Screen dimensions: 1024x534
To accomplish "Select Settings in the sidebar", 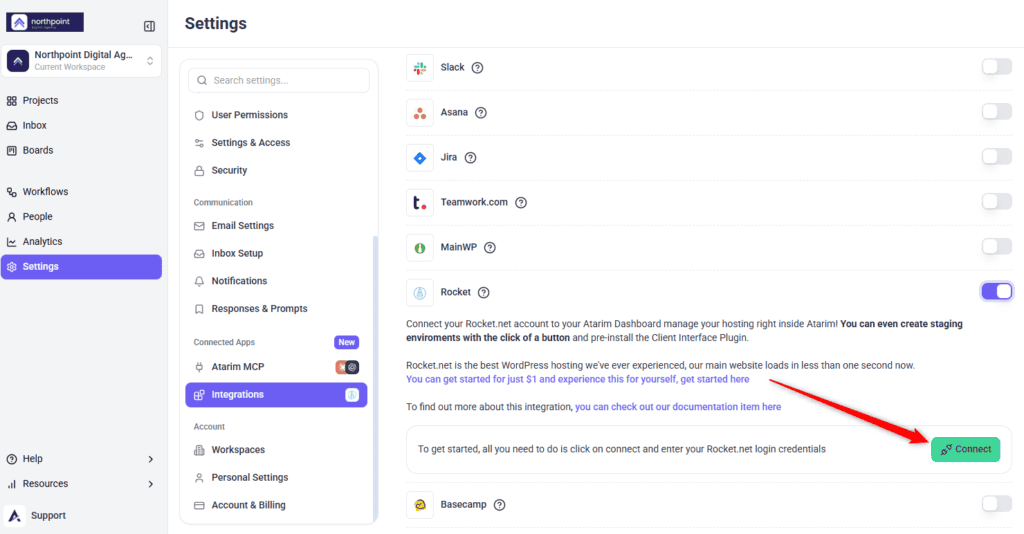I will click(81, 267).
